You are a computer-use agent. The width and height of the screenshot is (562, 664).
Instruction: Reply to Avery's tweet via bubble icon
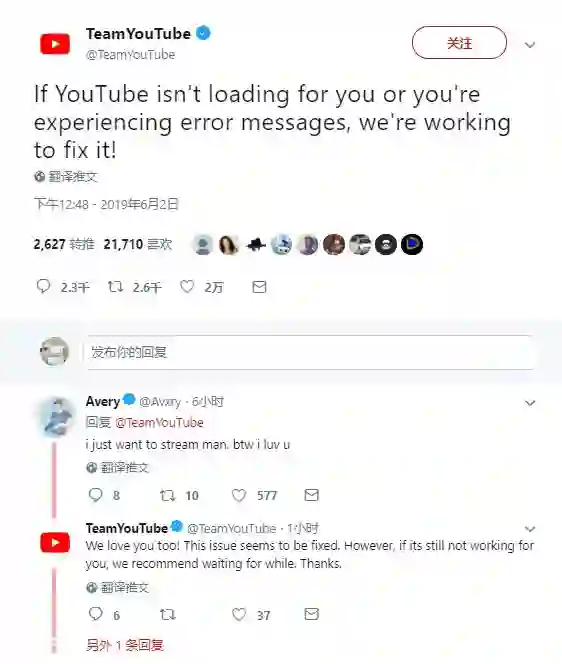95,495
